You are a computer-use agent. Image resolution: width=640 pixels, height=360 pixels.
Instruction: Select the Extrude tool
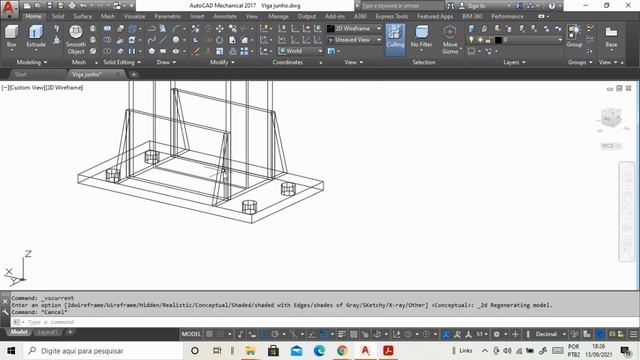click(36, 36)
